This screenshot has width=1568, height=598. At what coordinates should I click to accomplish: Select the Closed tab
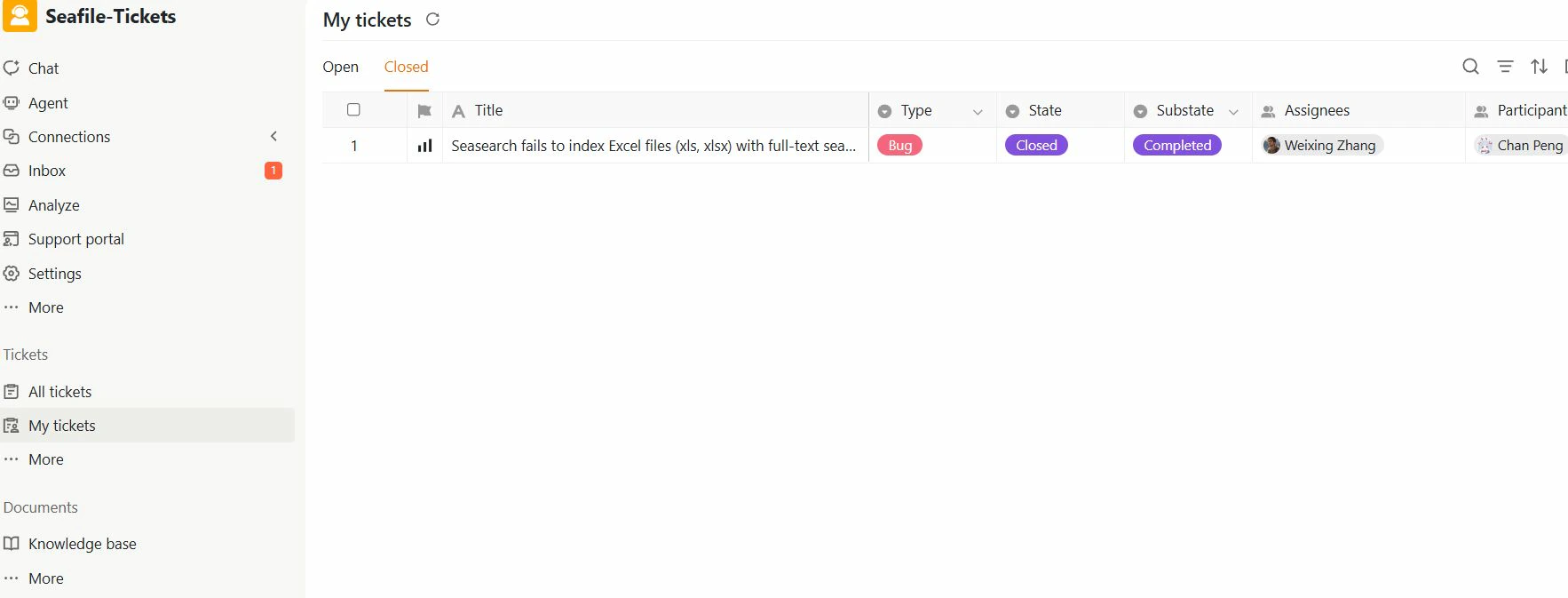407,67
